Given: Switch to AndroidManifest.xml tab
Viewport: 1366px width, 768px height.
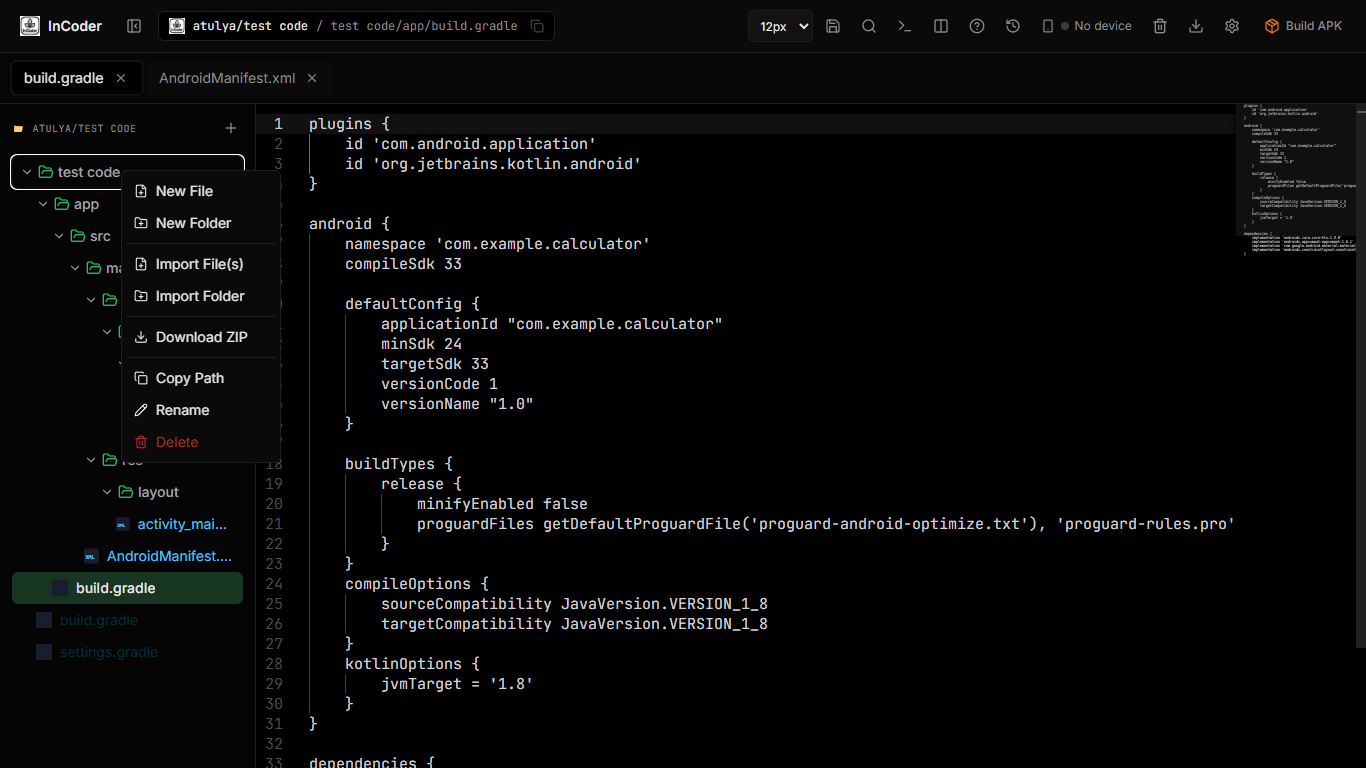Looking at the screenshot, I should click(227, 78).
